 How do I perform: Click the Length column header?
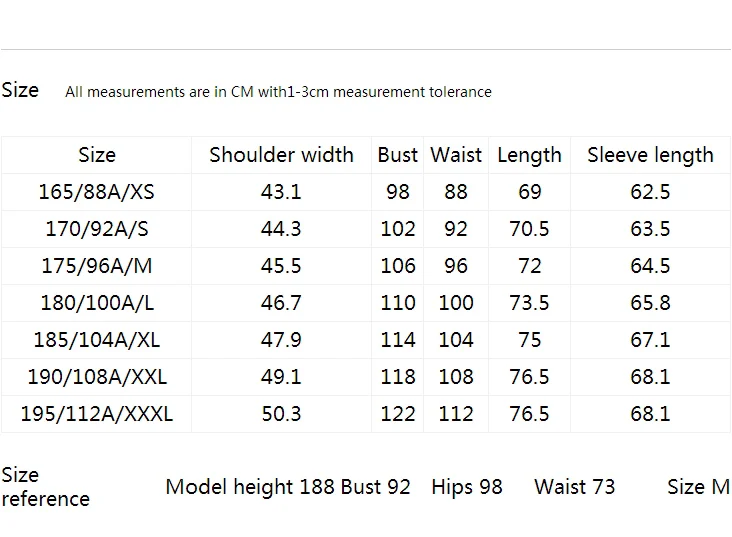point(529,155)
